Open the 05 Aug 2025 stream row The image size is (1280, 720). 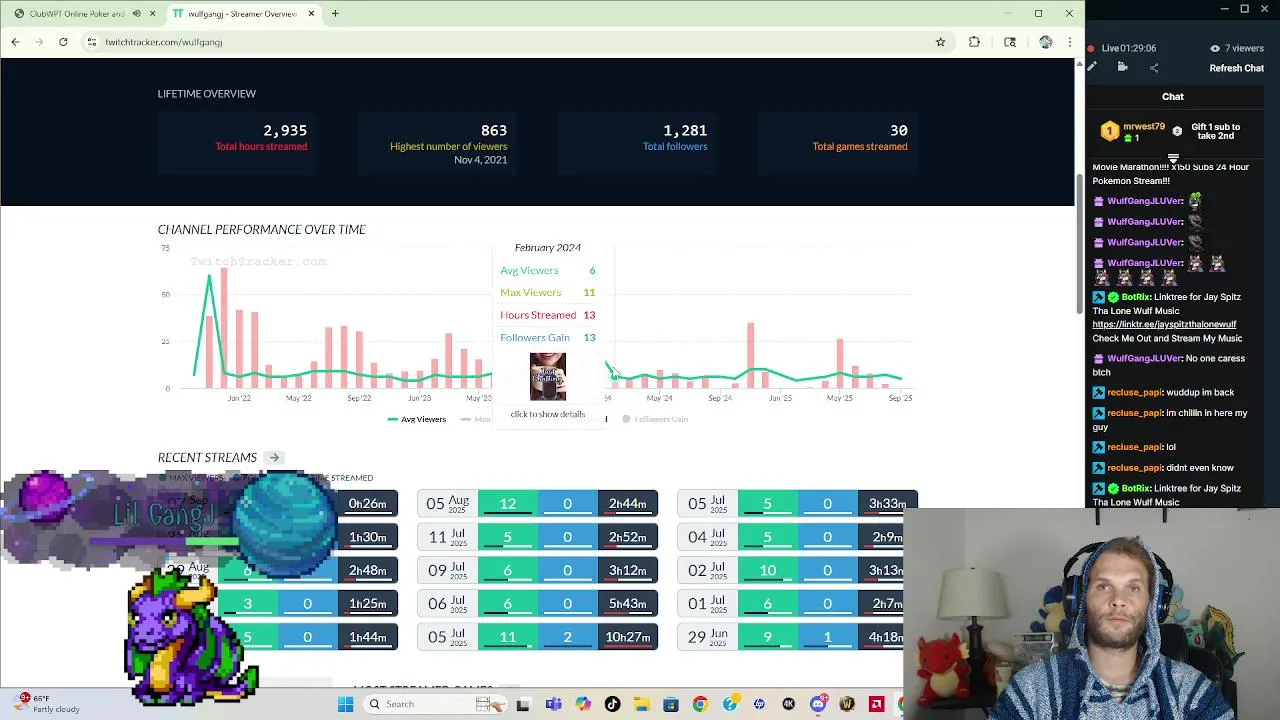pyautogui.click(x=537, y=504)
